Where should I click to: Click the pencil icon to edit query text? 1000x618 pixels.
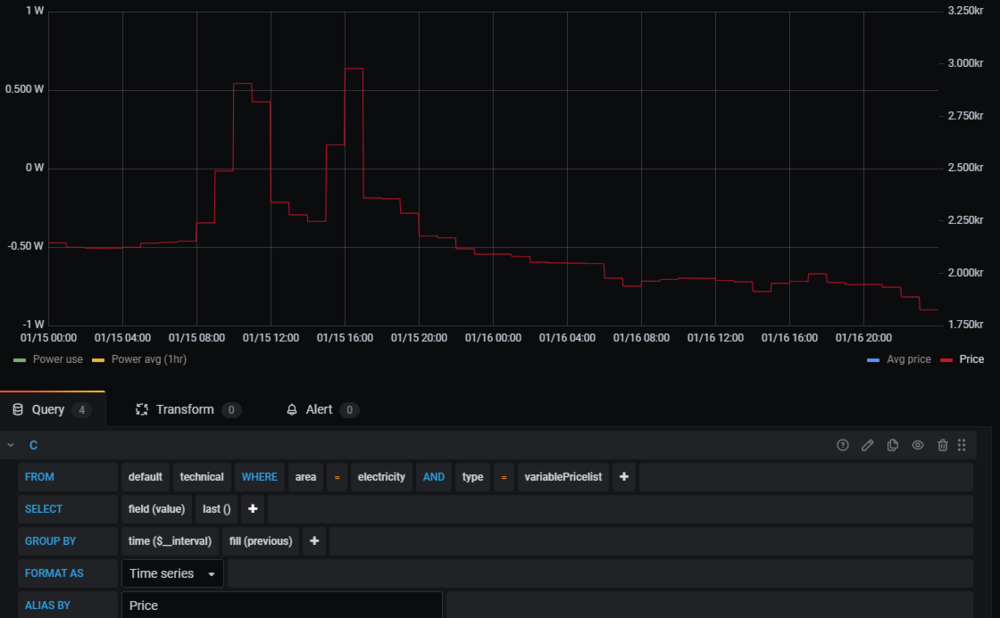[x=868, y=445]
